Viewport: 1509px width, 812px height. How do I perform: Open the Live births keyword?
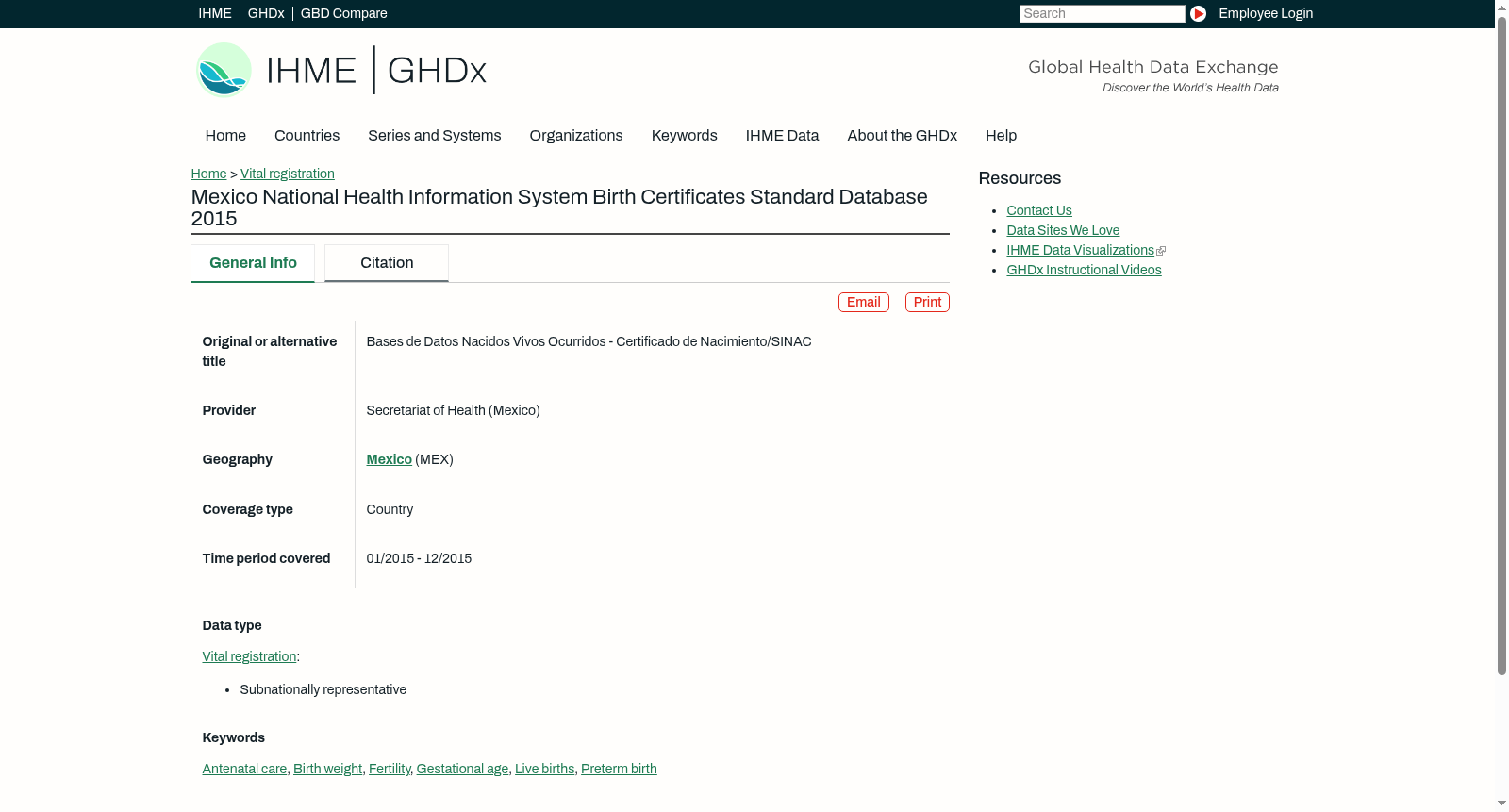tap(544, 769)
